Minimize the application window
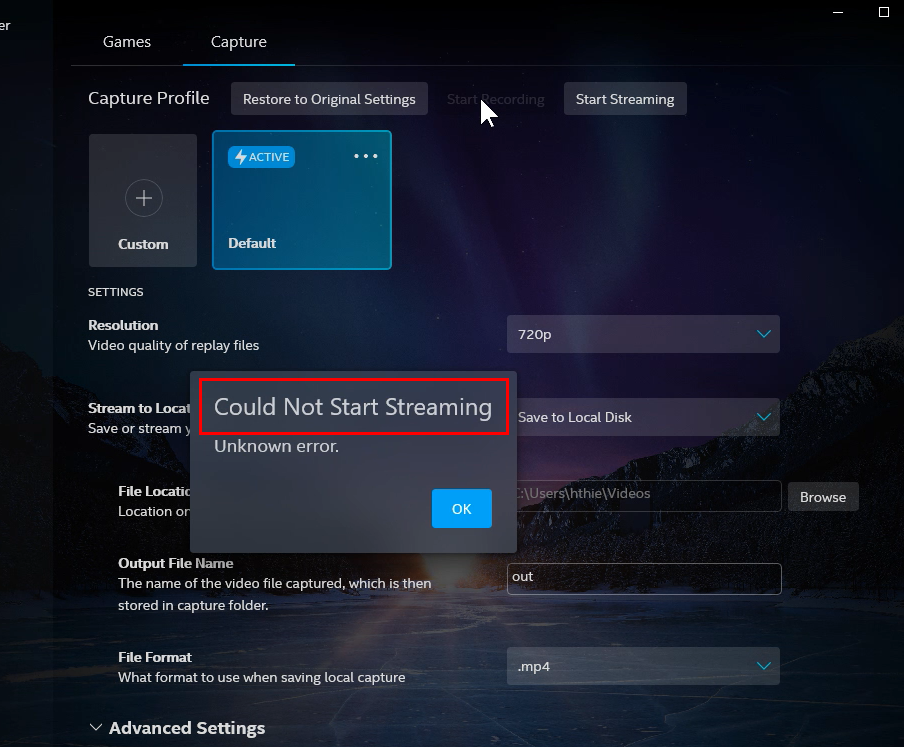904x747 pixels. [x=837, y=12]
